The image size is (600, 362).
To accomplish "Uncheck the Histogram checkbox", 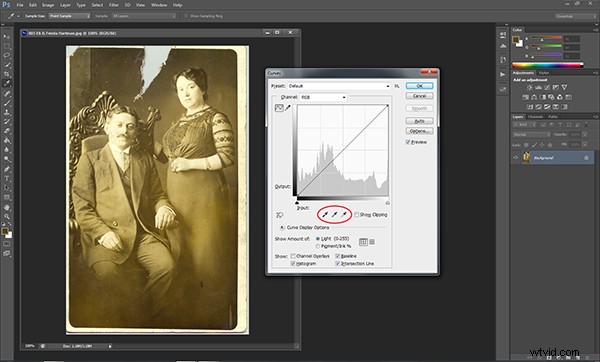I will pos(293,264).
